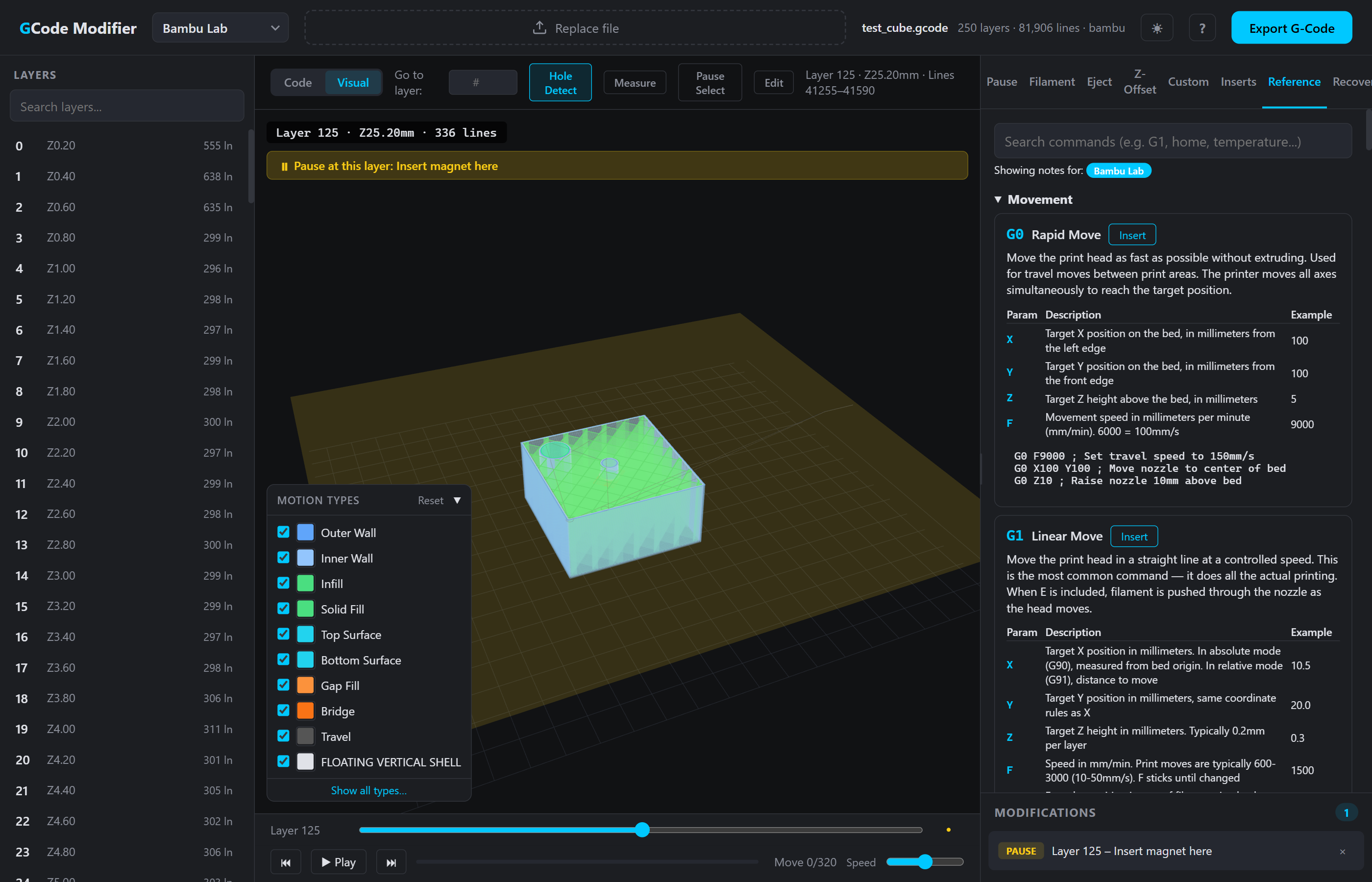Screen dimensions: 1372x882
Task: Click the Layer 125 slider handle
Action: point(642,830)
